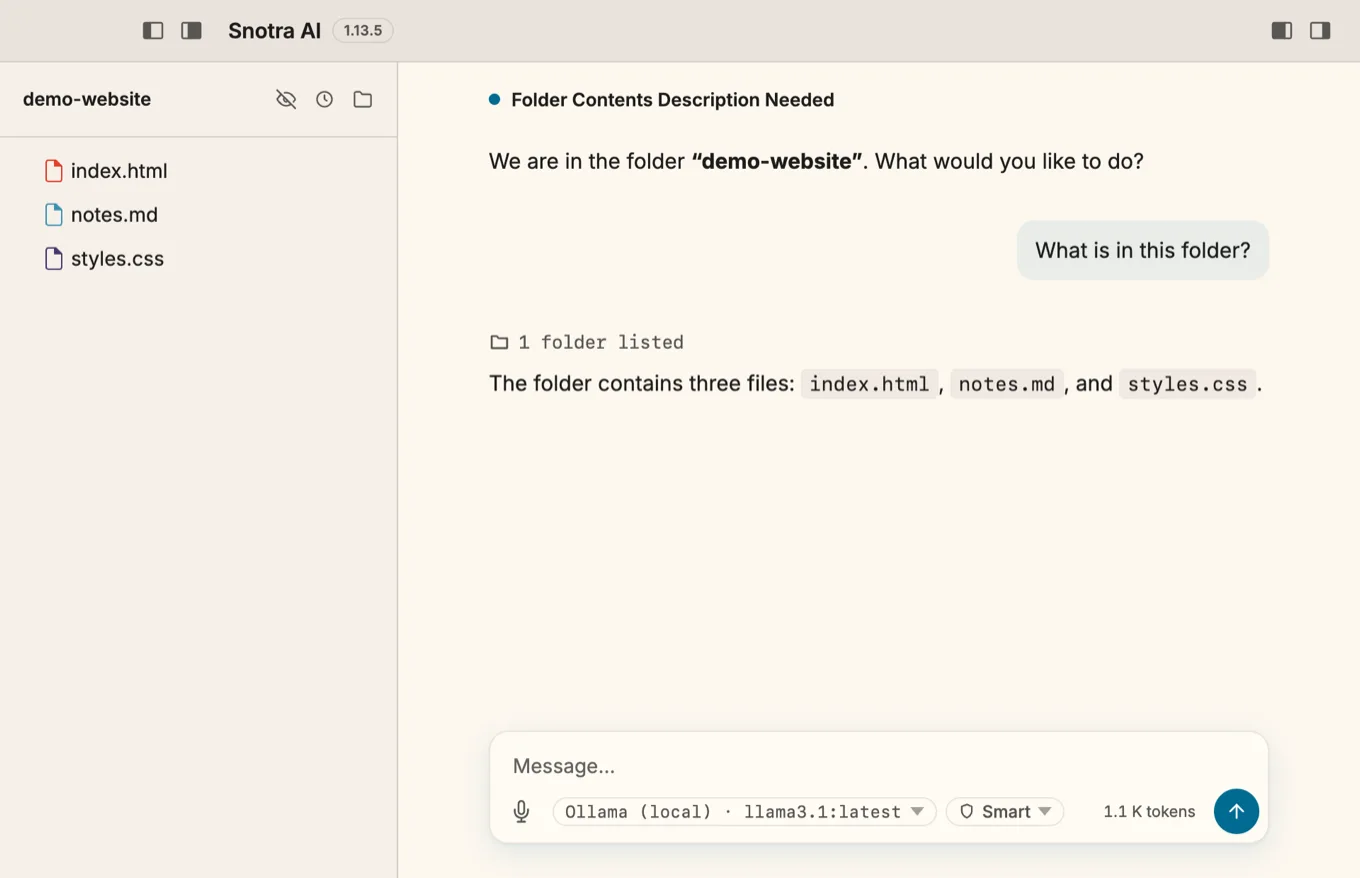Toggle the left sidebar outline panel icon

153,31
